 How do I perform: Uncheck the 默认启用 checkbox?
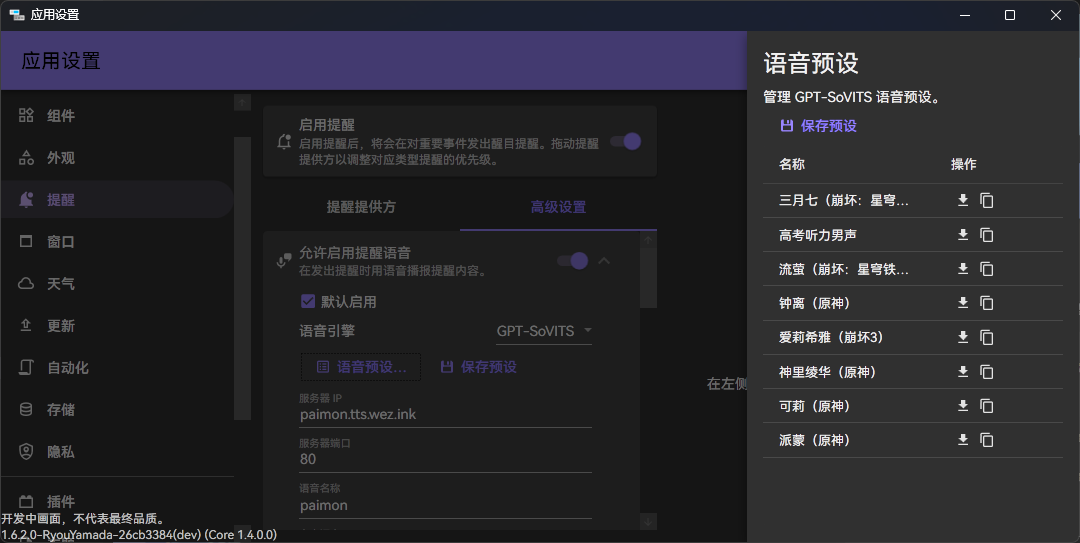tap(308, 301)
